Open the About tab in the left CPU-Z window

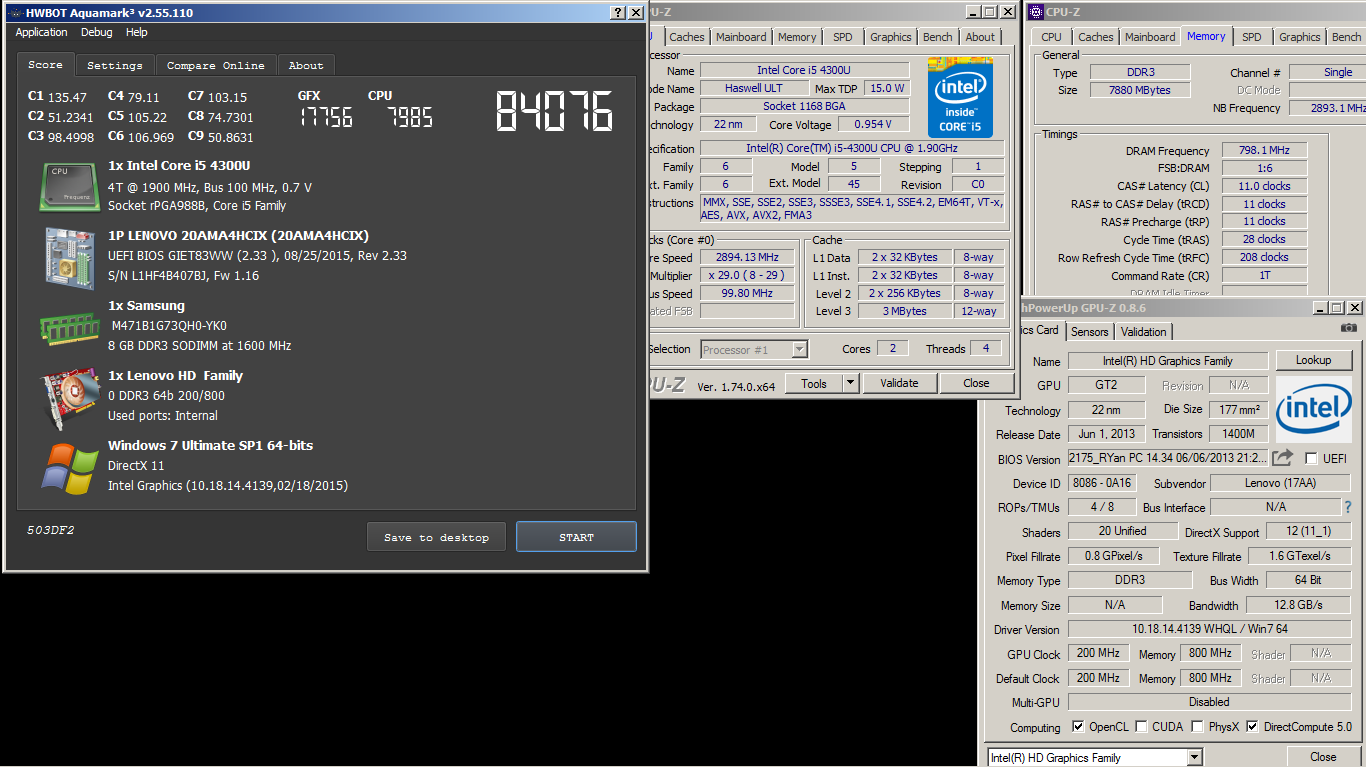(x=980, y=37)
